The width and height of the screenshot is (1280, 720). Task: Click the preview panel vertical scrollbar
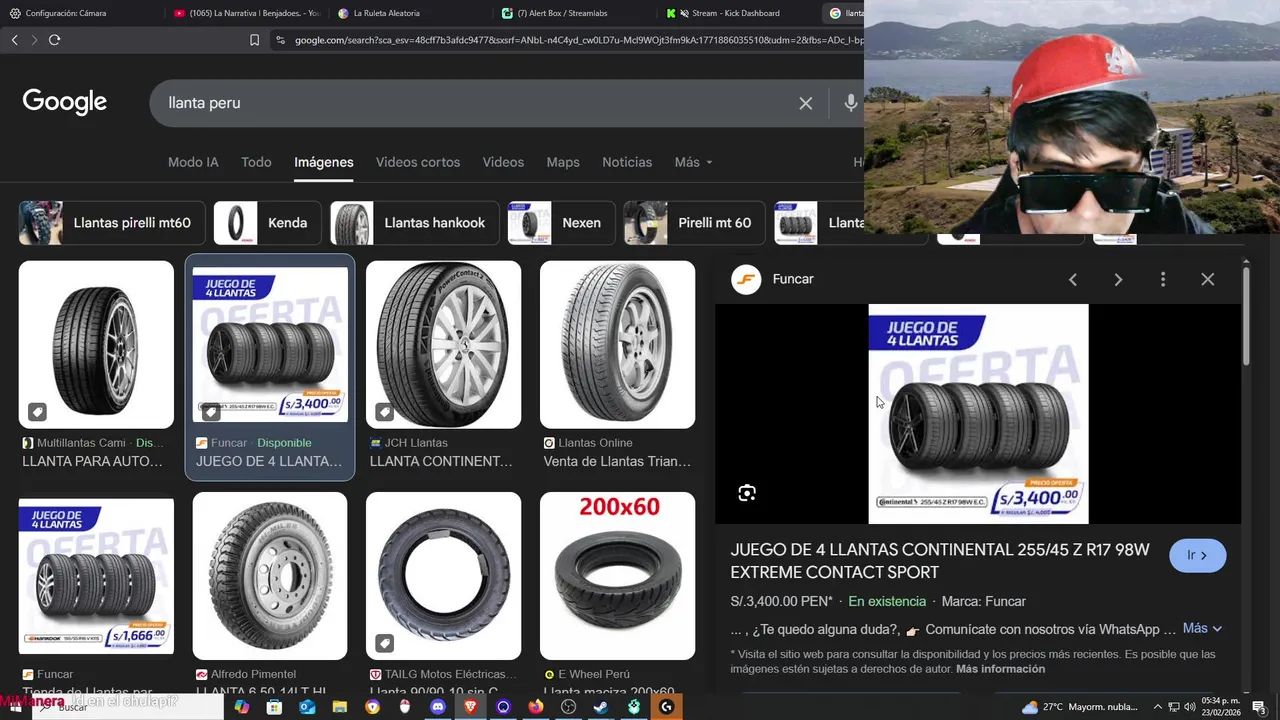click(1245, 315)
